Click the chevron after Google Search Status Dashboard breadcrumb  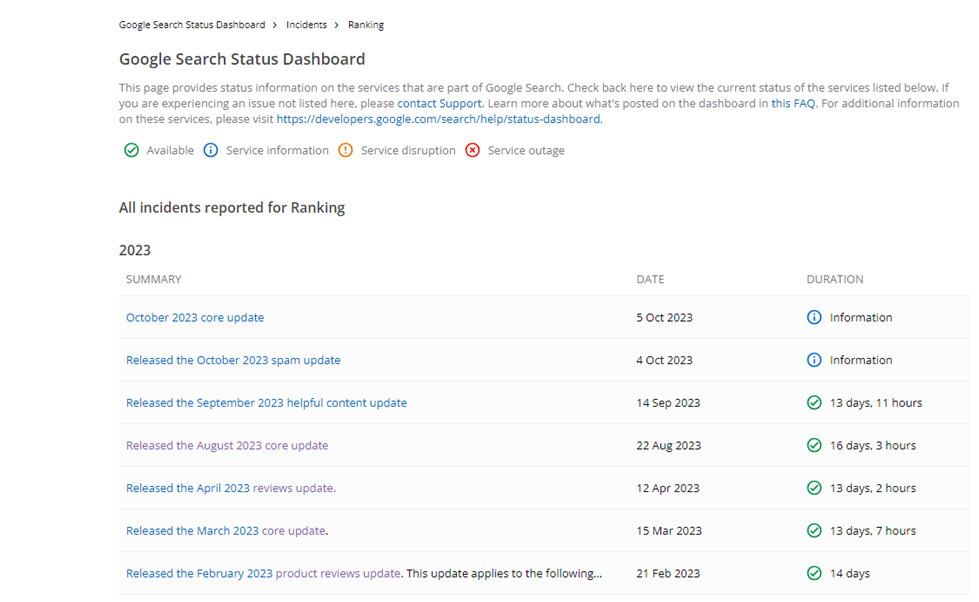click(x=275, y=25)
